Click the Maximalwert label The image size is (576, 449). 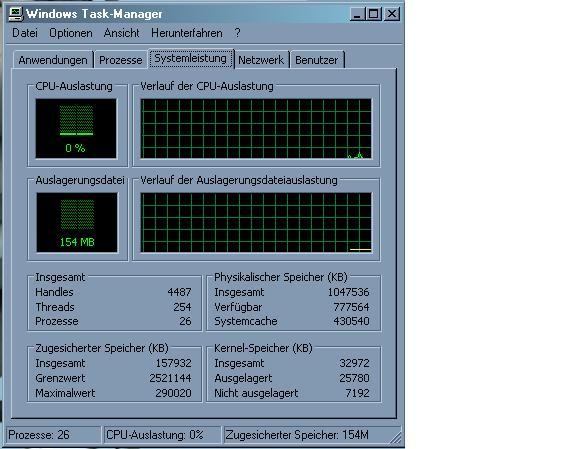(65, 393)
